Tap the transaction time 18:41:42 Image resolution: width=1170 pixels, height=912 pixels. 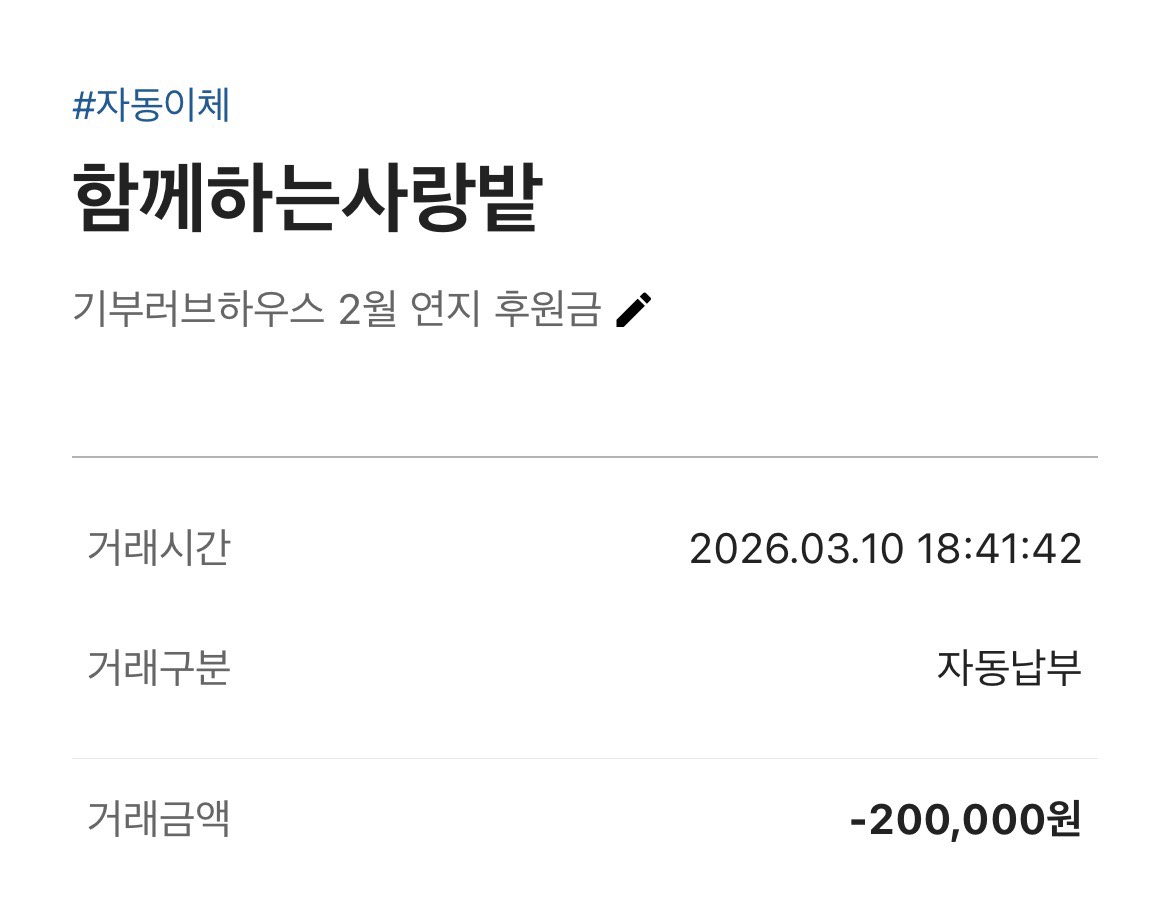coord(1000,549)
